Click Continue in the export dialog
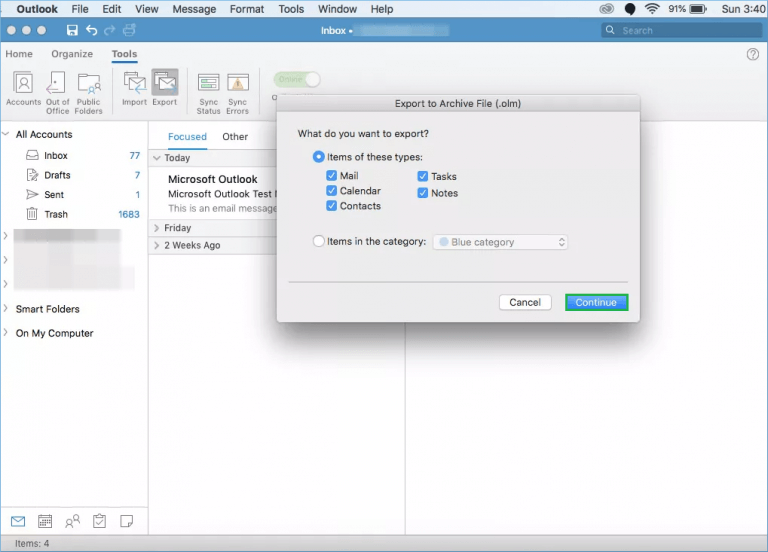The width and height of the screenshot is (768, 552). pos(596,302)
